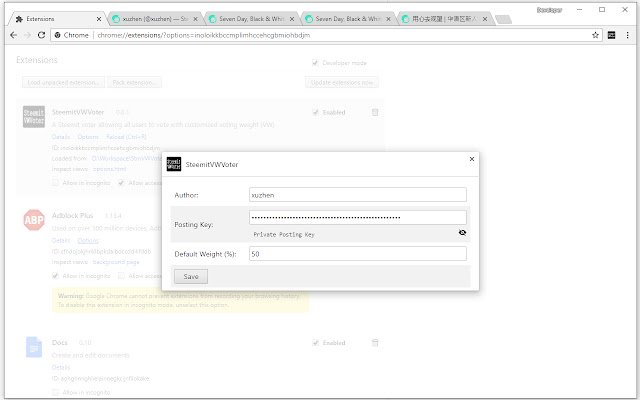Toggle Allow in incognito for SteemitVWVoter
Screen dimensions: 640x400
click(x=56, y=182)
